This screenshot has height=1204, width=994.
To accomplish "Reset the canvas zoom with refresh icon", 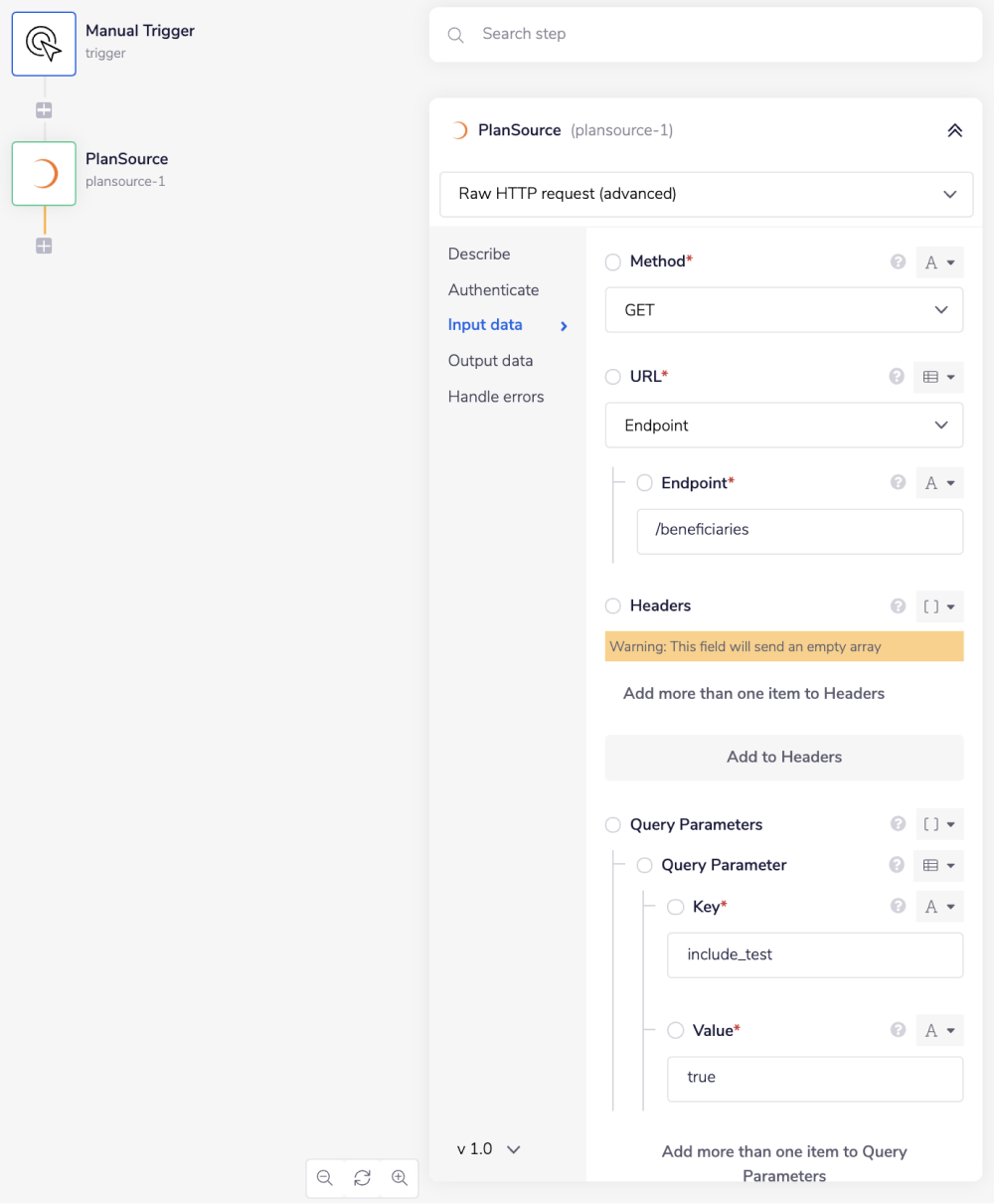I will 362,1177.
